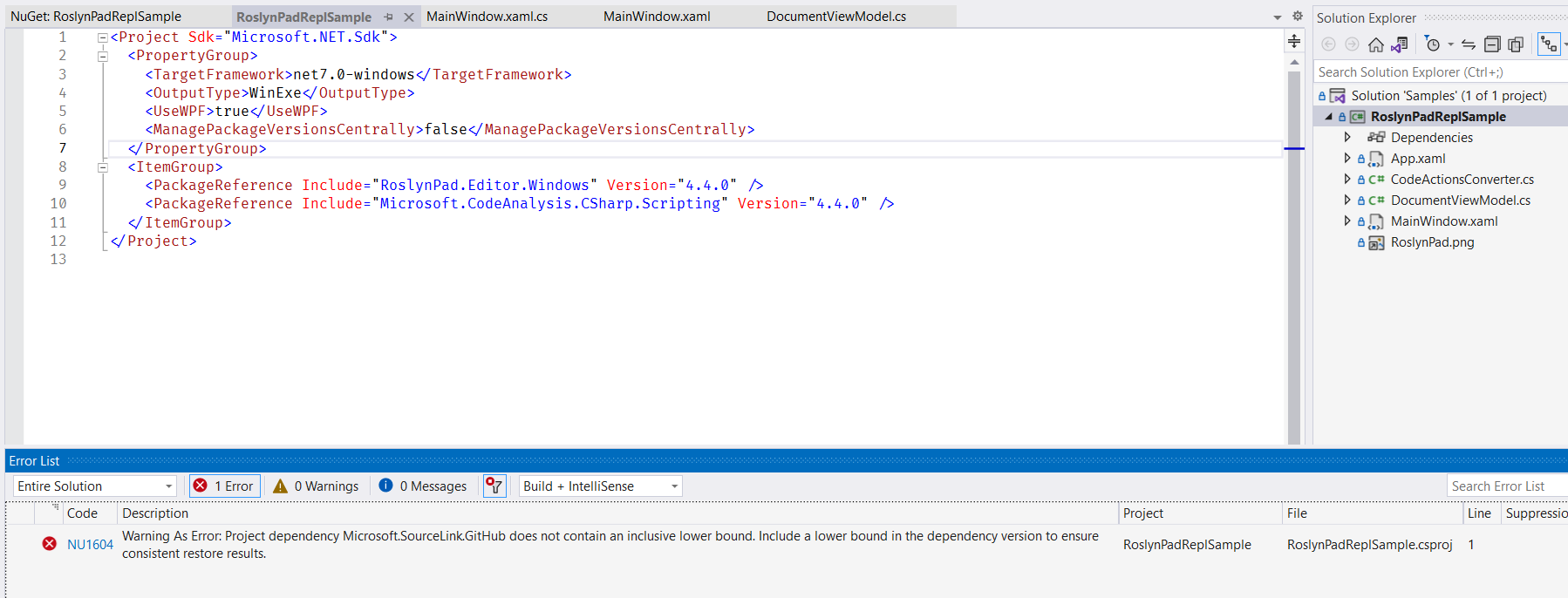Switch to the DocumentViewModel.cs tab
Viewport: 1568px width, 598px height.
pyautogui.click(x=836, y=17)
